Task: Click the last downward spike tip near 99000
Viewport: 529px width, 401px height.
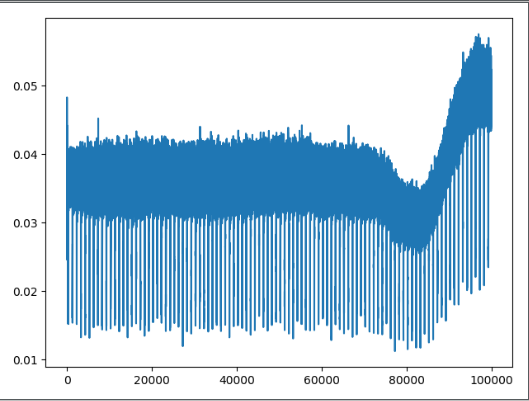Action: tap(488, 267)
